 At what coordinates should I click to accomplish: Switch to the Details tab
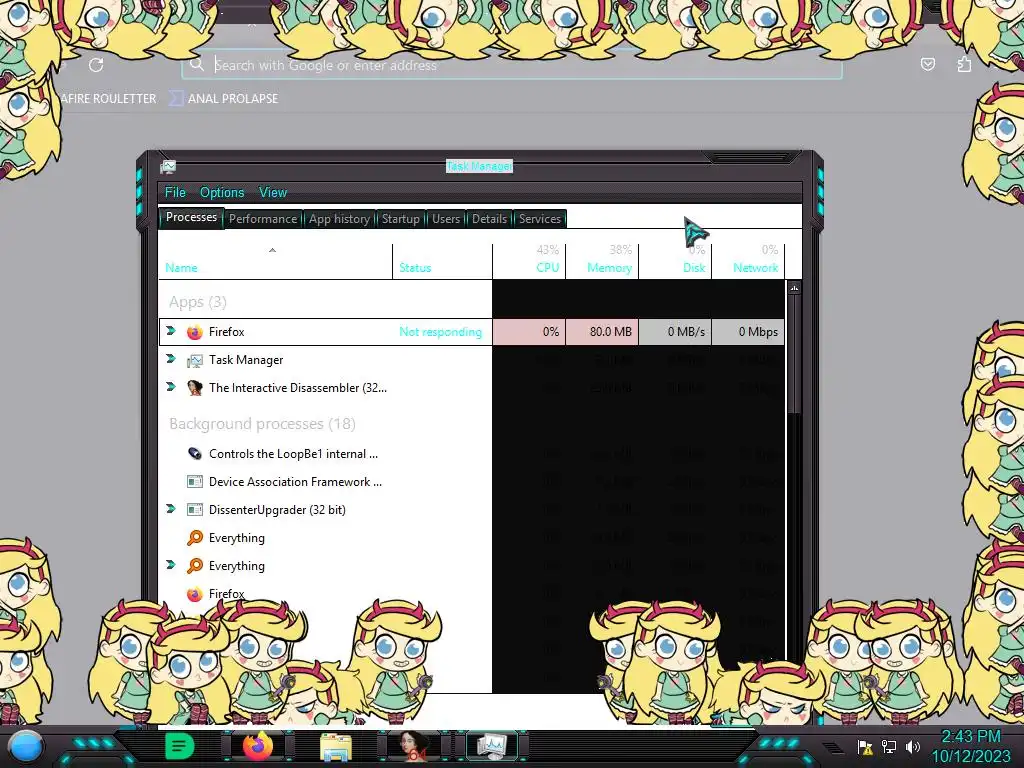[x=489, y=219]
